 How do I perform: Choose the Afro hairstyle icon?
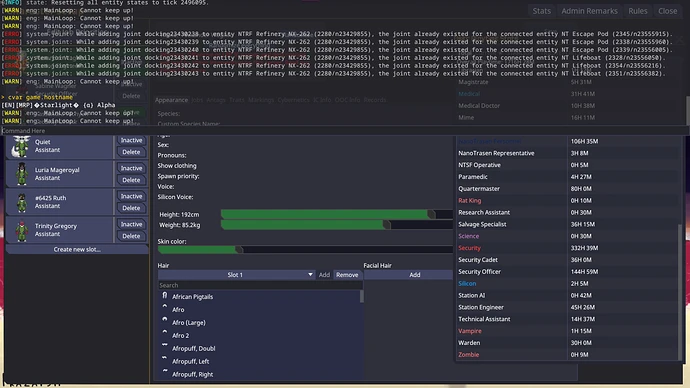[x=165, y=307]
